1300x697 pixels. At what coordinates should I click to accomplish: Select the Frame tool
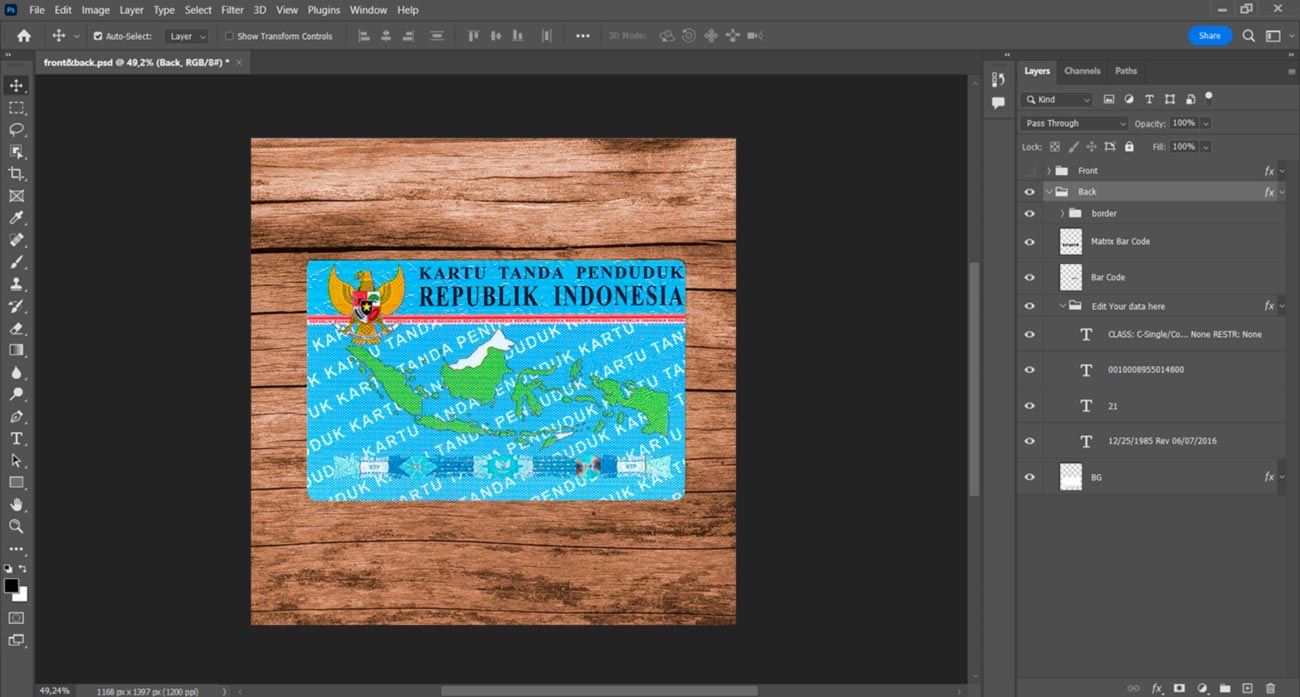pos(16,196)
